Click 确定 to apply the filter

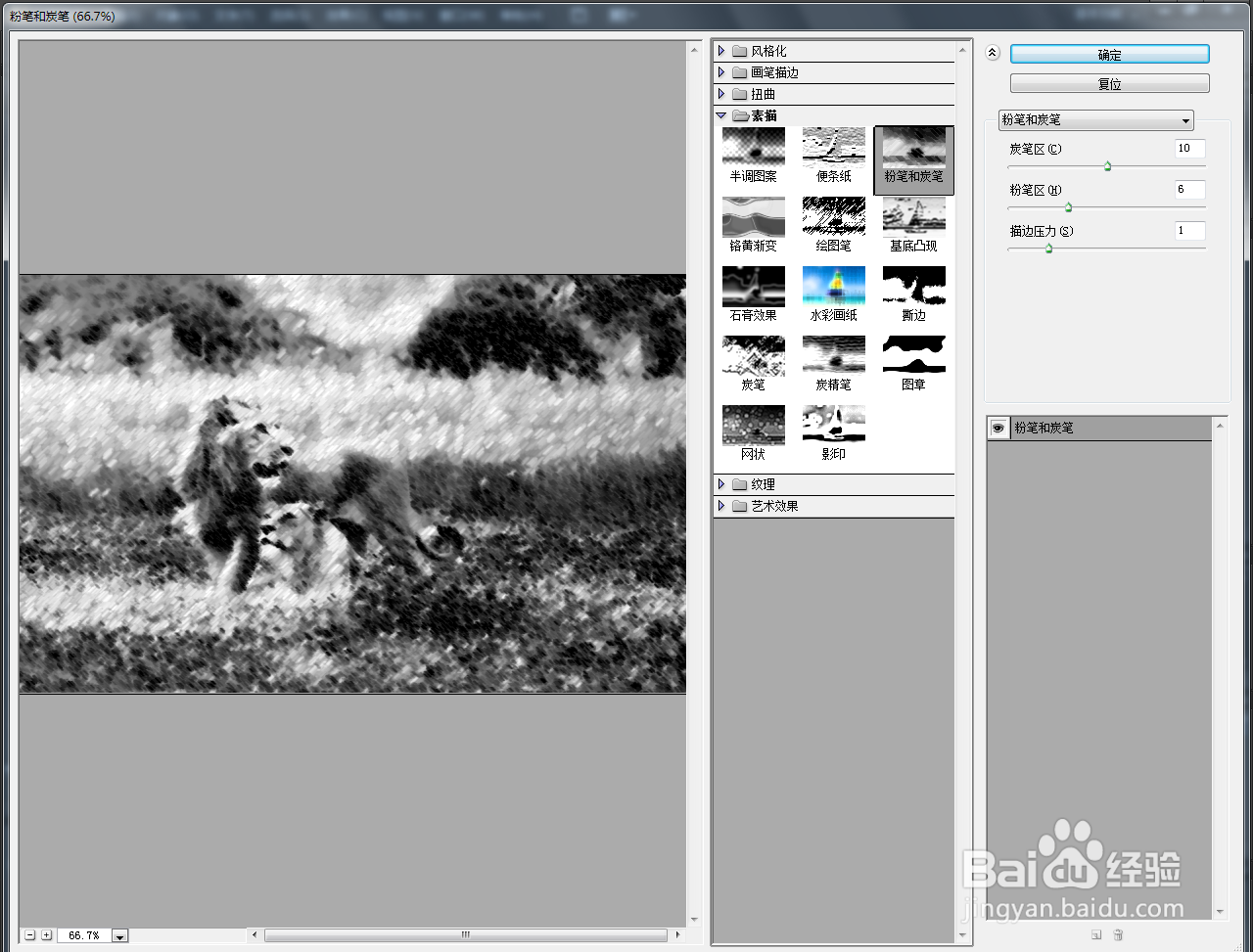(1109, 55)
